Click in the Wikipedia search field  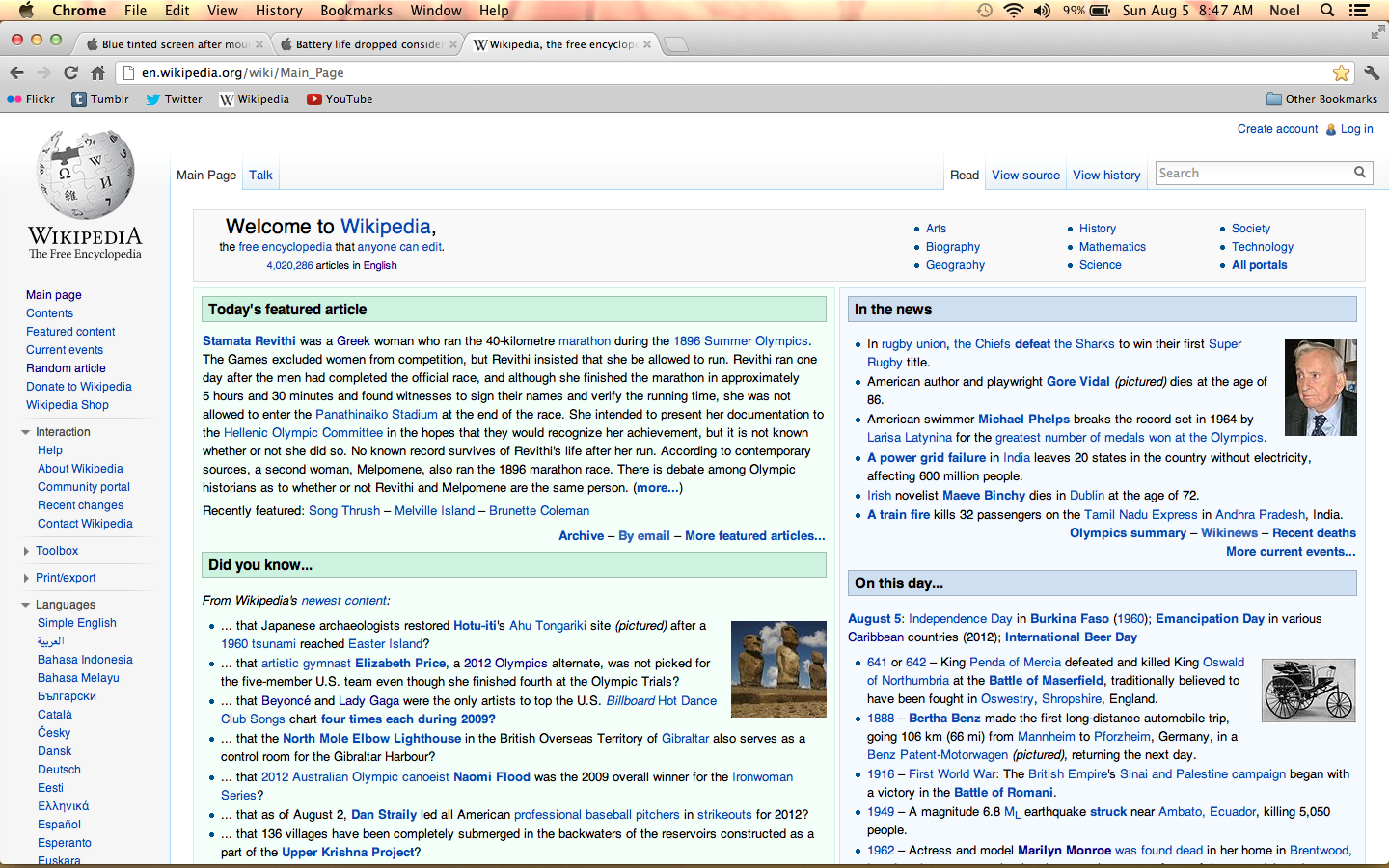[x=1254, y=173]
